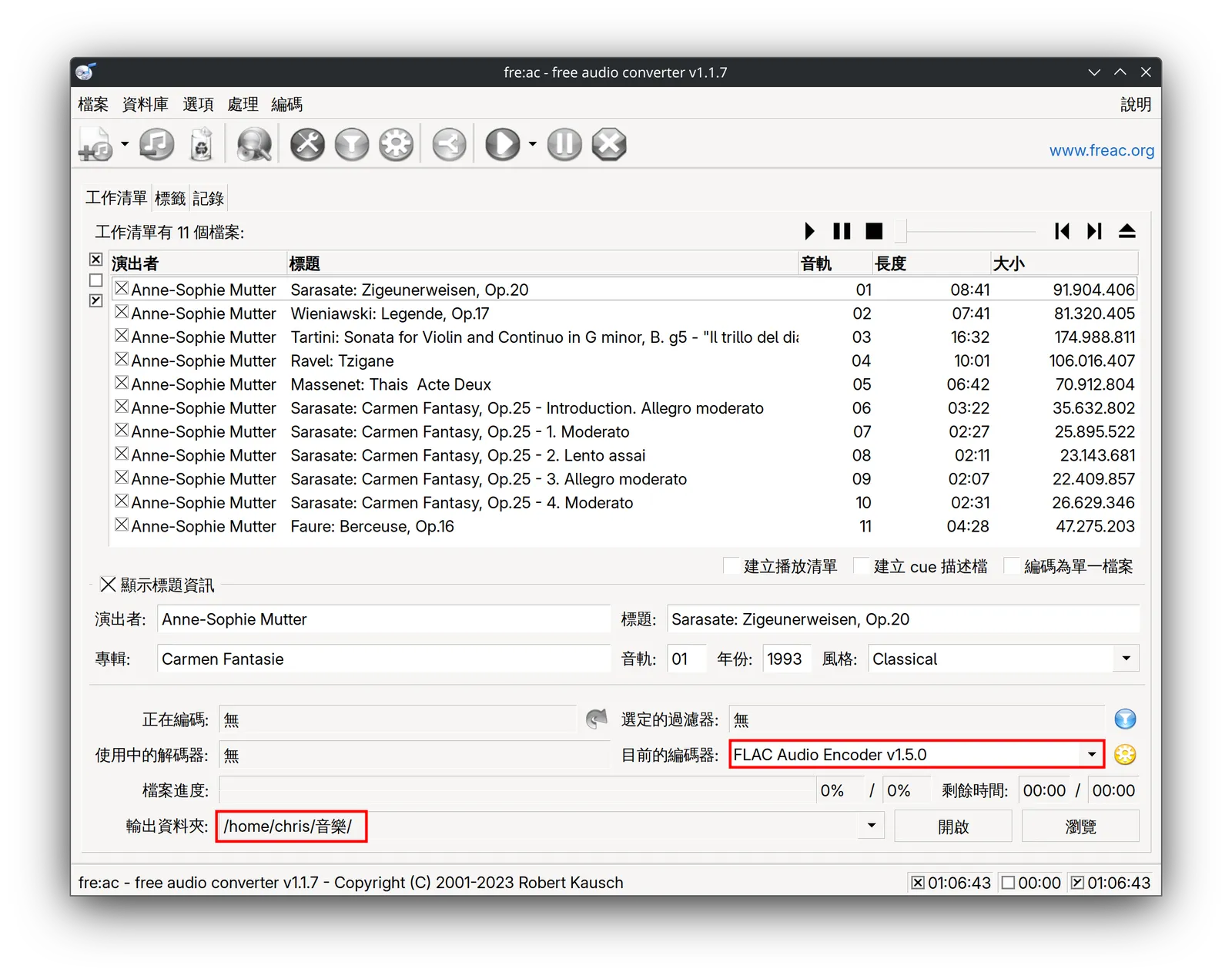Uncheck the Faure: Berceuse track checkbox
The height and width of the screenshot is (979, 1232).
122,525
